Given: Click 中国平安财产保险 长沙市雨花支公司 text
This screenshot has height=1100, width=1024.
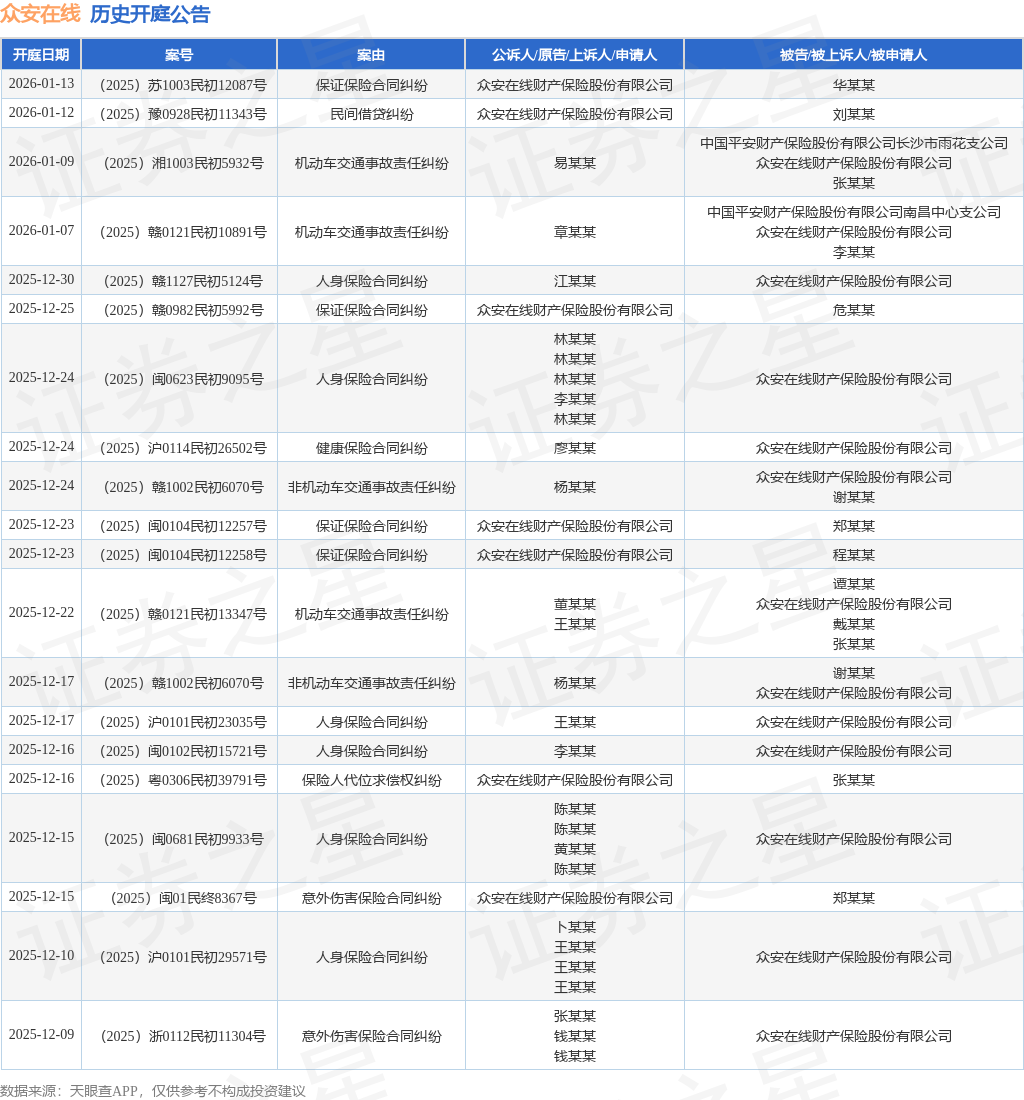Looking at the screenshot, I should pos(854,143).
